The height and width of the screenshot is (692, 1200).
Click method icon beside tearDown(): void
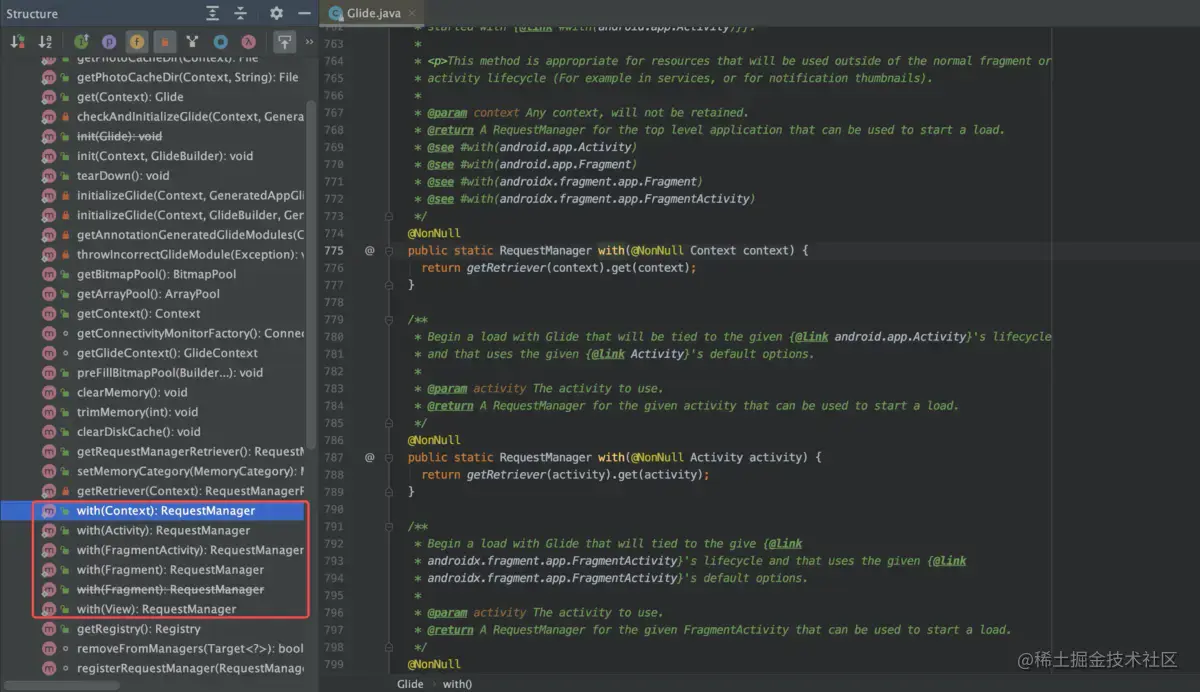(49, 175)
